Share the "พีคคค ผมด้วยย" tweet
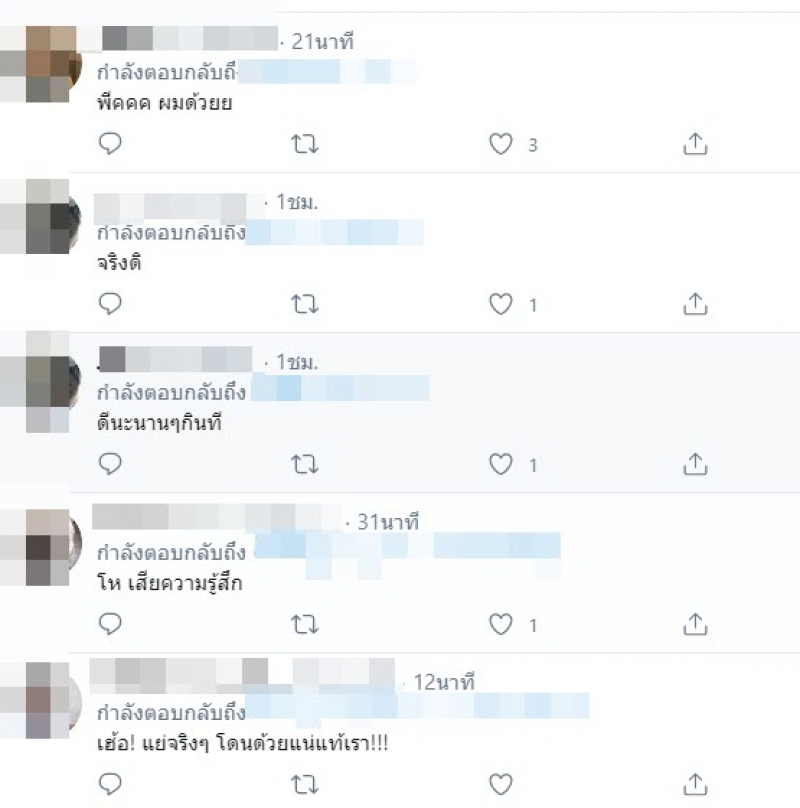The image size is (800, 808). (695, 144)
